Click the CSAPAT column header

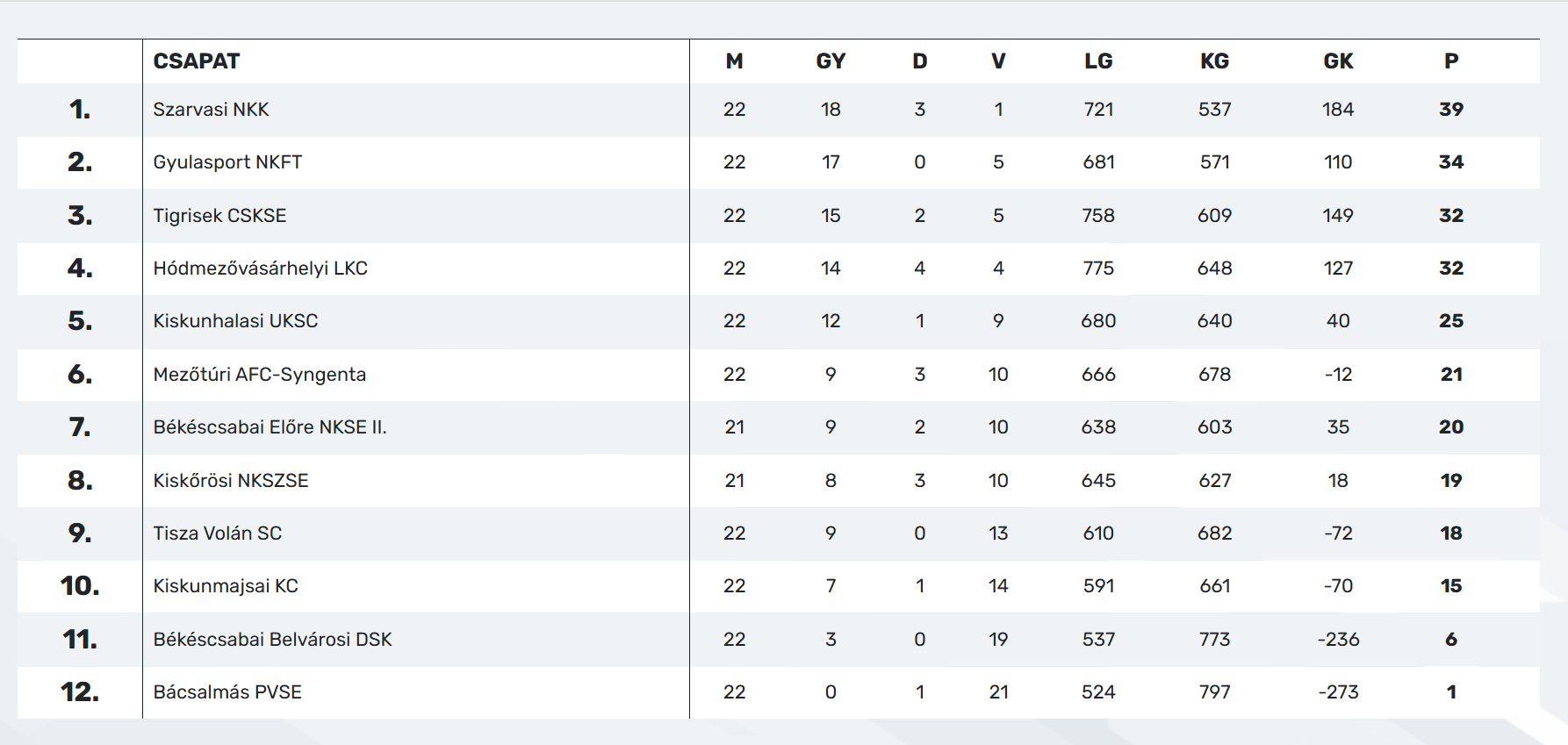coord(197,61)
